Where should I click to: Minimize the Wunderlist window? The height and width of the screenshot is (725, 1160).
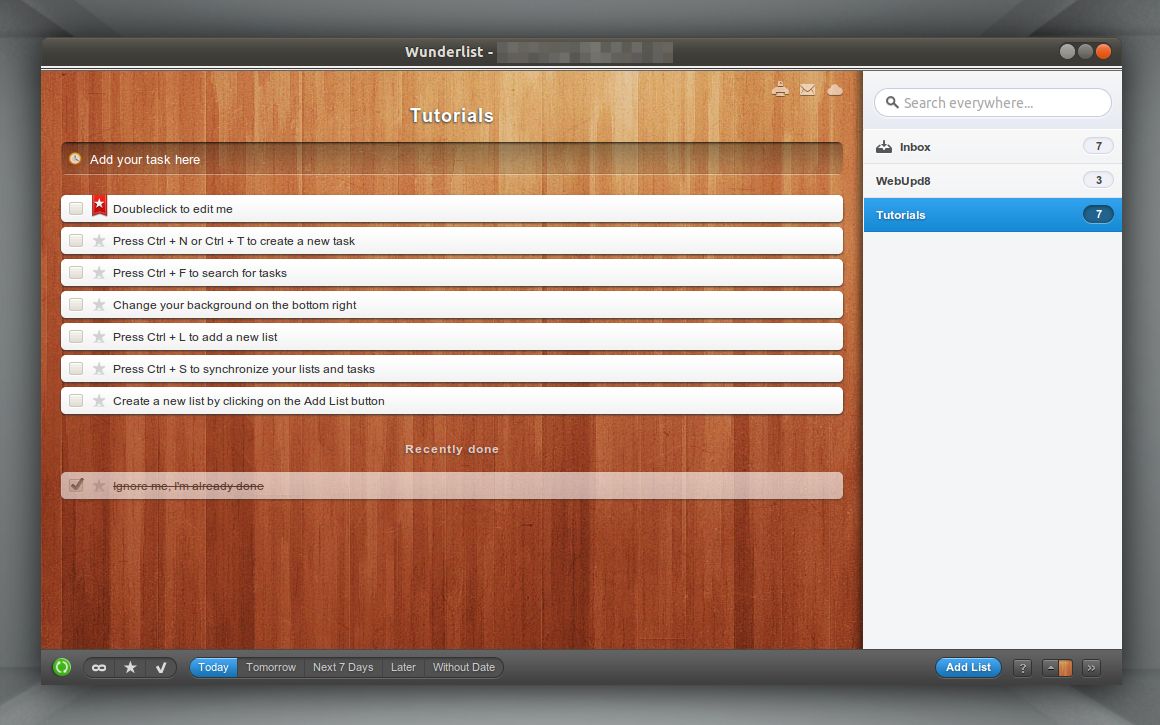coord(1067,51)
